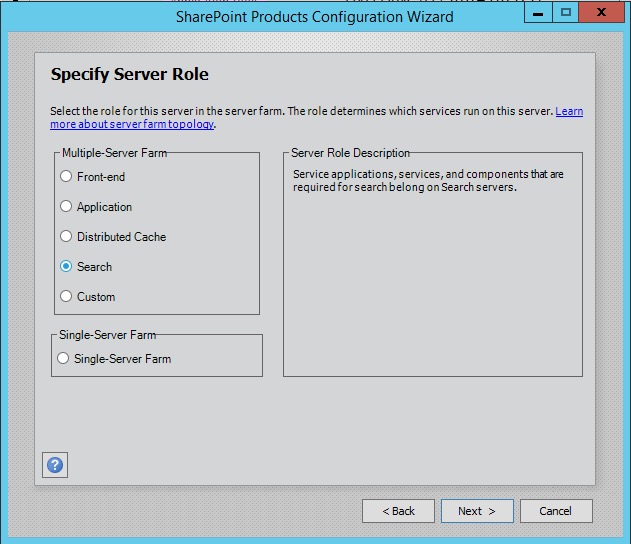Select the Front-end server role
This screenshot has width=631, height=544.
pyautogui.click(x=66, y=176)
